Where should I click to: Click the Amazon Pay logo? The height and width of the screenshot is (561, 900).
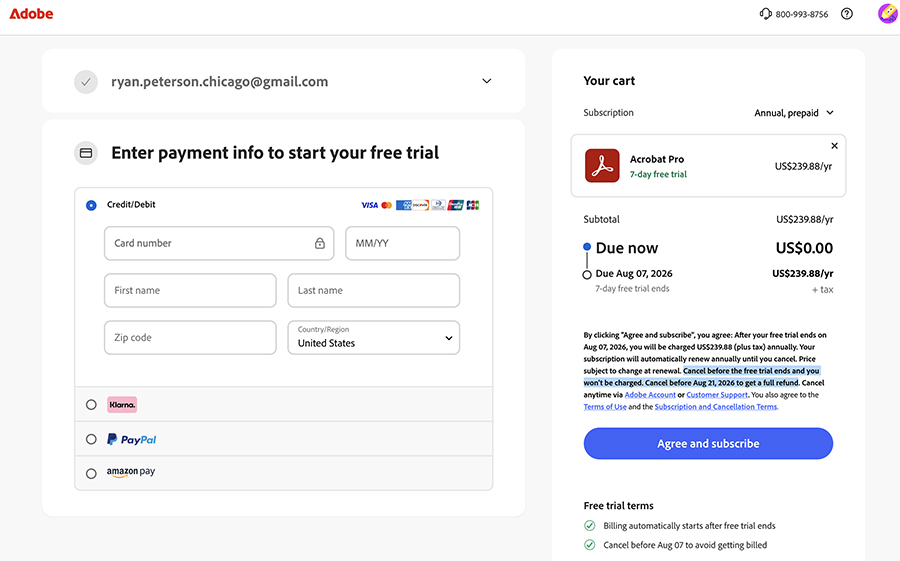pyautogui.click(x=131, y=472)
